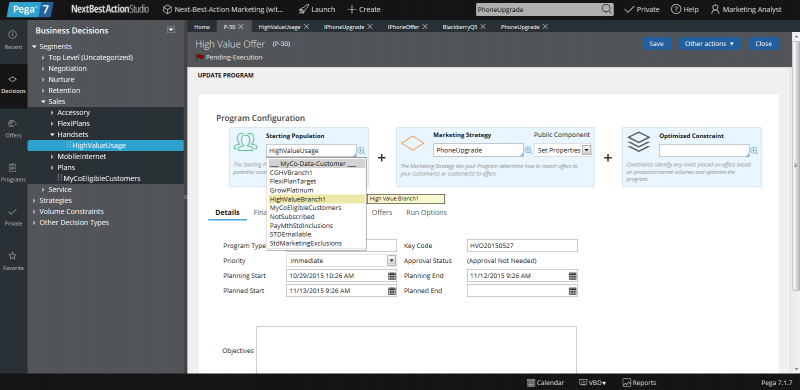Open the Help menu
800x390 pixels.
coord(685,9)
